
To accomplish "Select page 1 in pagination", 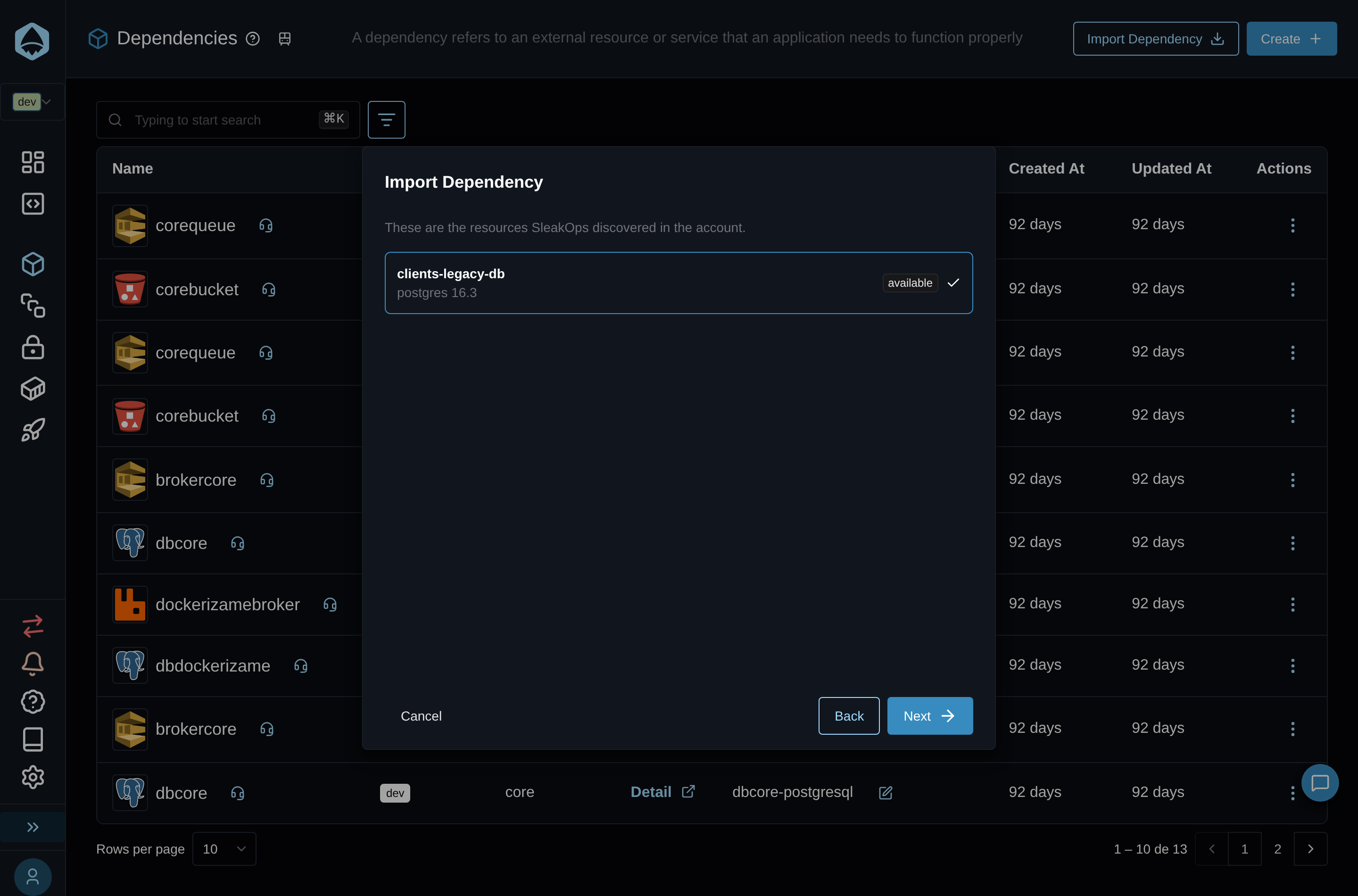I will [1244, 848].
